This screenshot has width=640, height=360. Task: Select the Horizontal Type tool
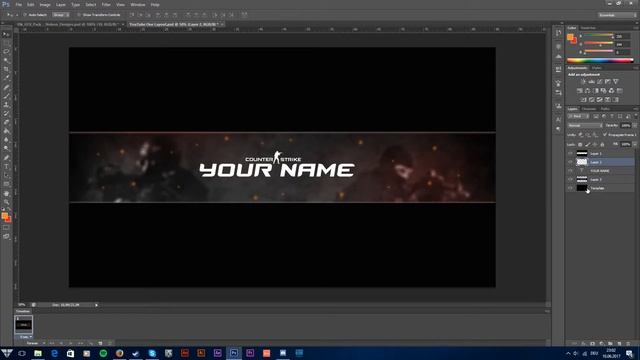pos(6,167)
